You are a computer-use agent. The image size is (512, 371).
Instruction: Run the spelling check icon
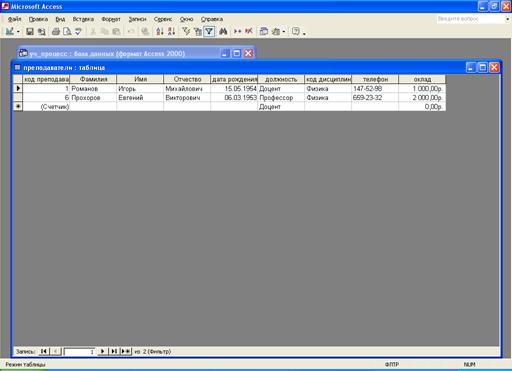(x=78, y=32)
